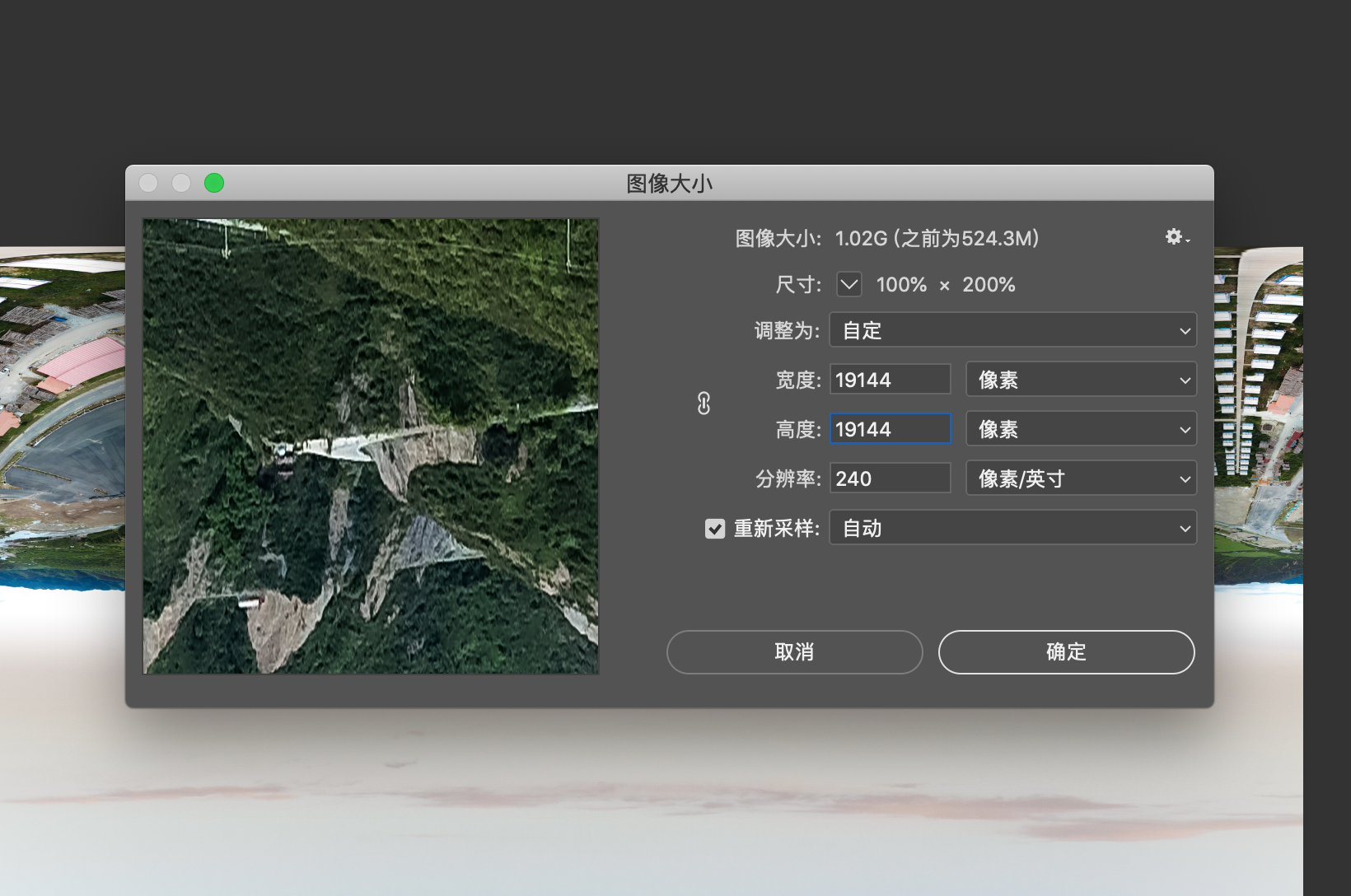The image size is (1351, 896).
Task: Click the 尺寸 dimensions chevron icon
Action: coord(848,284)
